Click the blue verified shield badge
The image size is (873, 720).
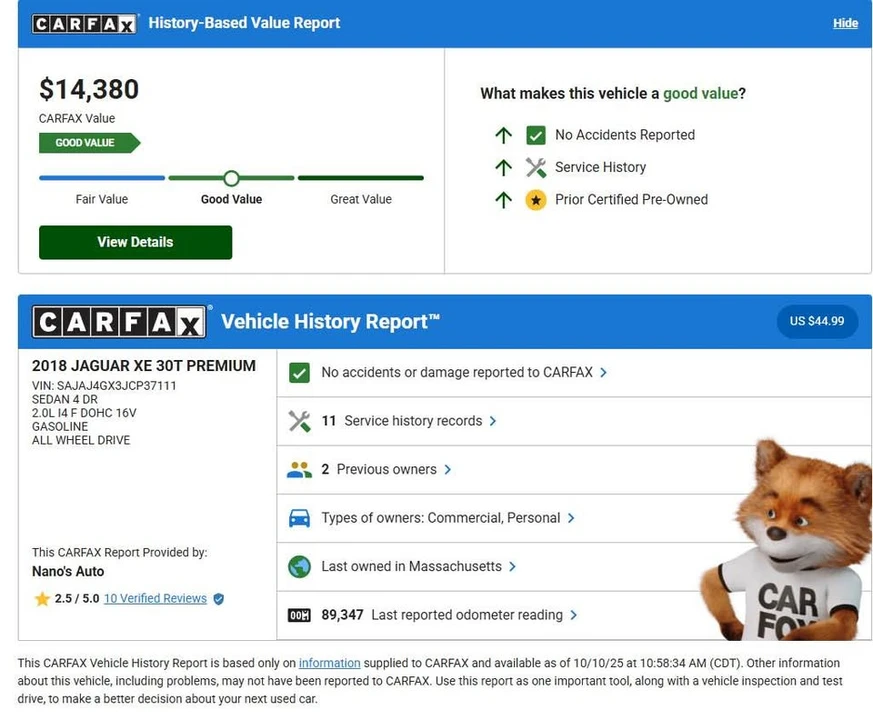(219, 599)
